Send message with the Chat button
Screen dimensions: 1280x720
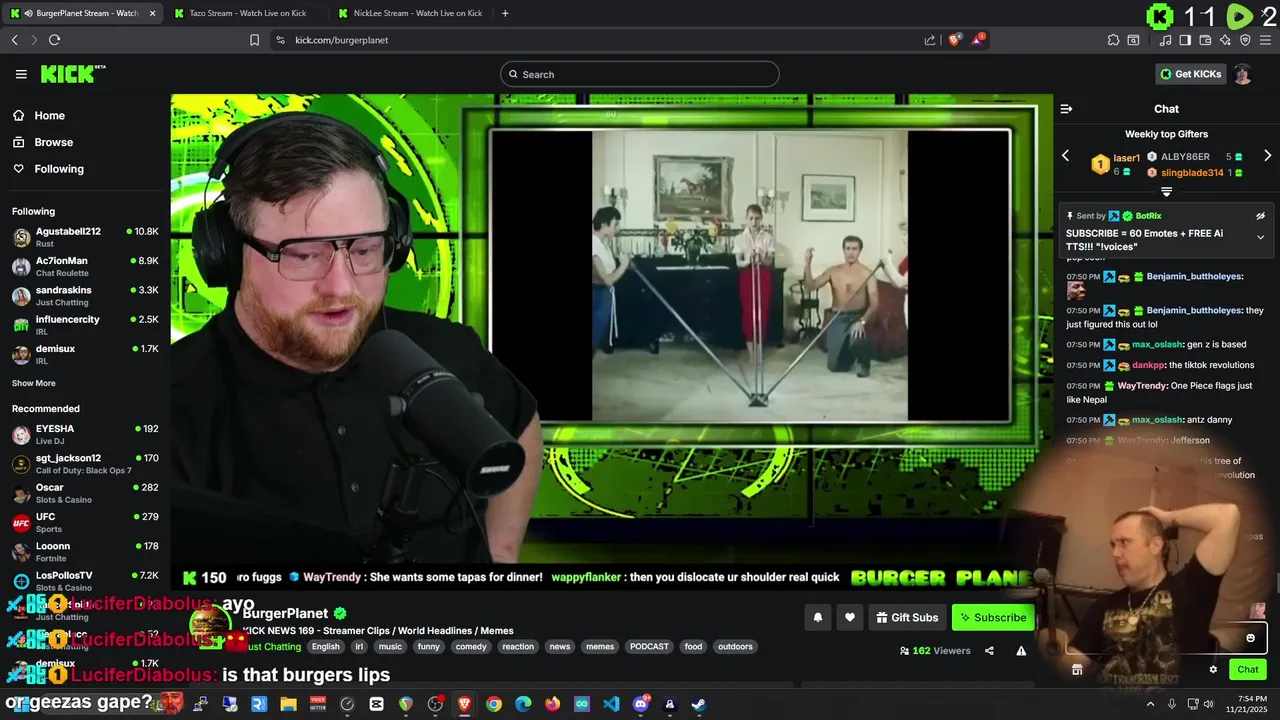[1248, 670]
